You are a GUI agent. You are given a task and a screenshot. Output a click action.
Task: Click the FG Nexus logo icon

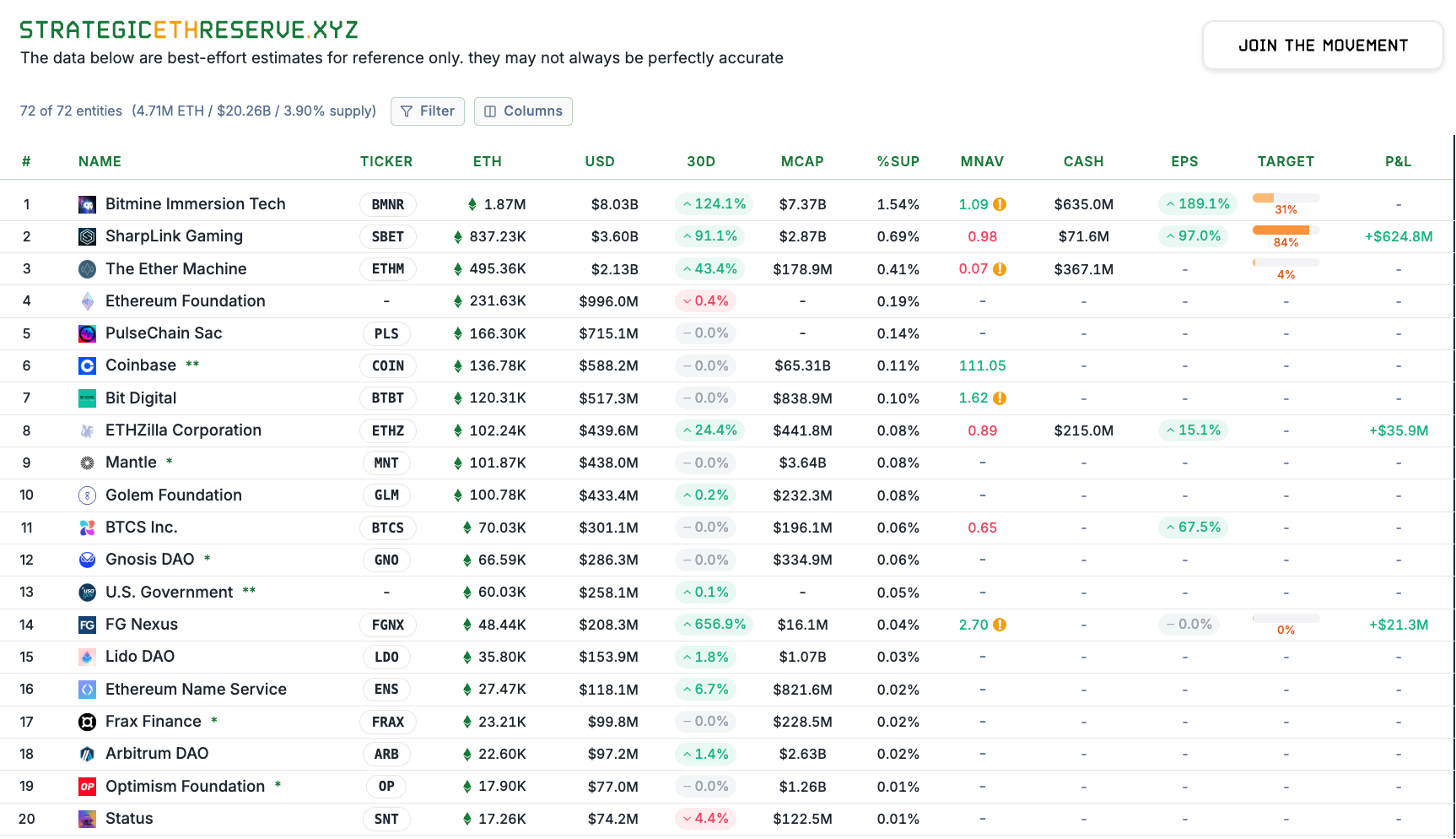tap(87, 625)
